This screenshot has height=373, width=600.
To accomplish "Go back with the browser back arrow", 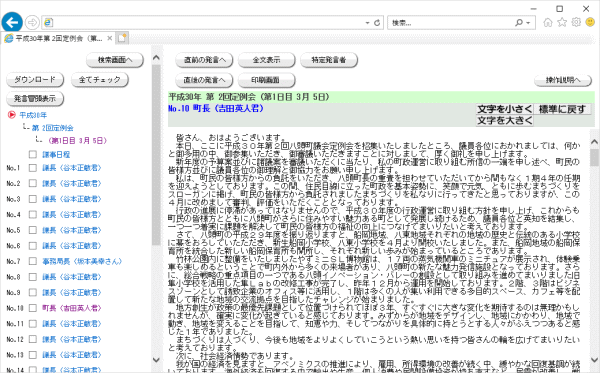I will tap(12, 22).
